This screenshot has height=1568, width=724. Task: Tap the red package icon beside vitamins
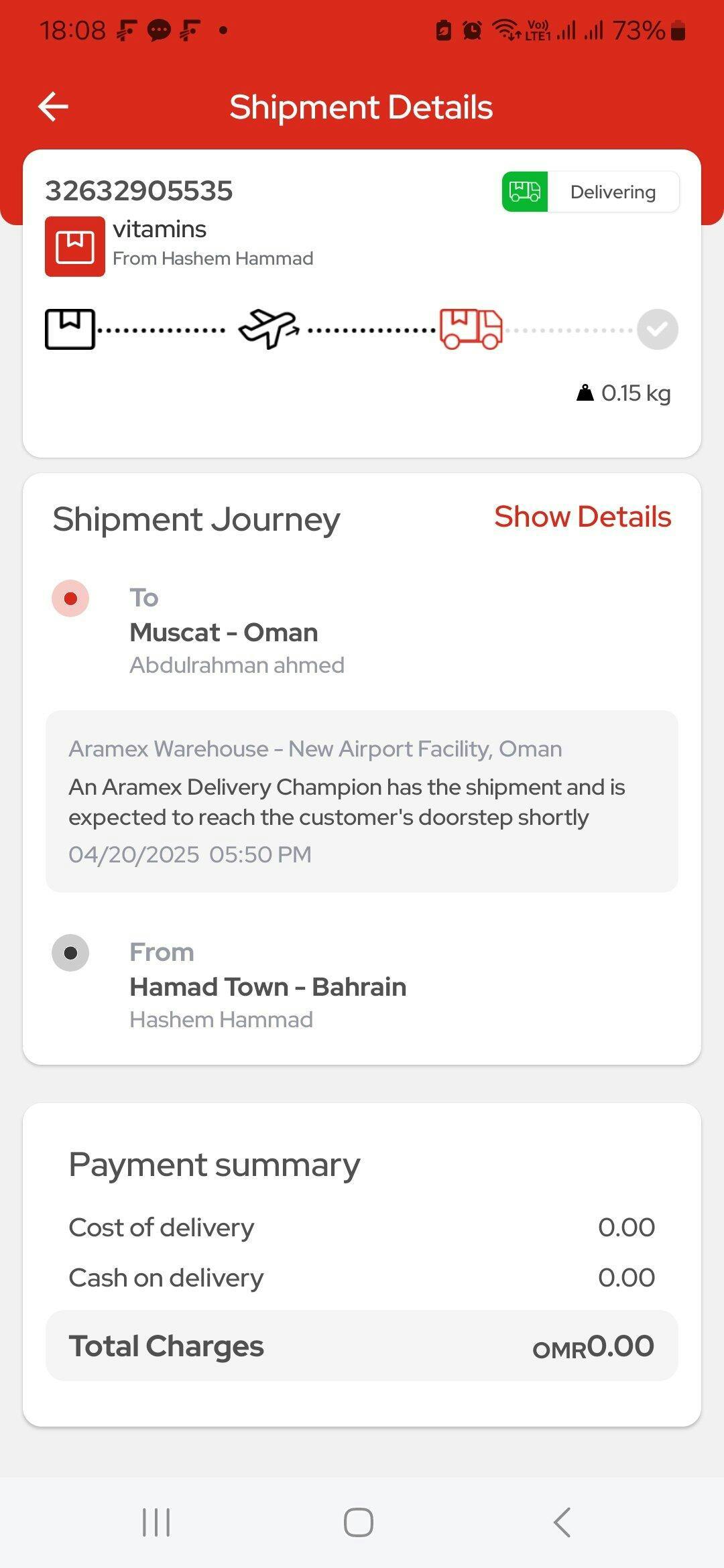click(x=75, y=247)
